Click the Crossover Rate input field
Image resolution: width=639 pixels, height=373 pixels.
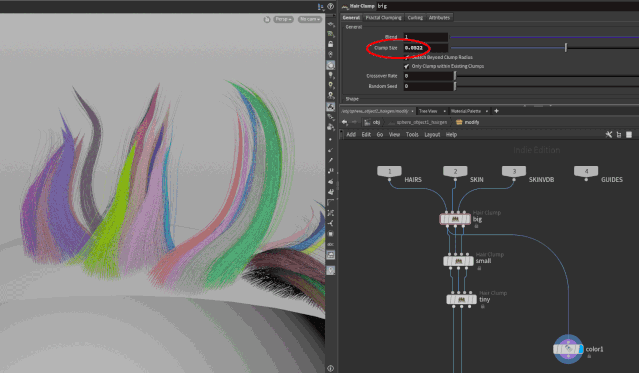pos(429,76)
